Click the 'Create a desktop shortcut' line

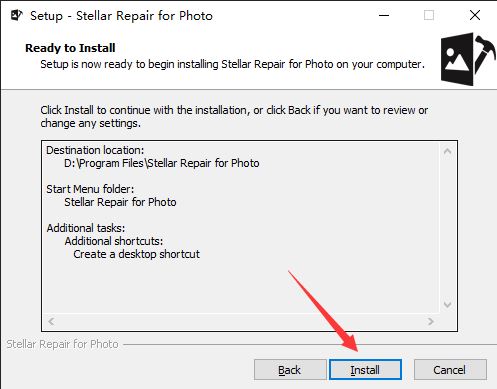(137, 254)
